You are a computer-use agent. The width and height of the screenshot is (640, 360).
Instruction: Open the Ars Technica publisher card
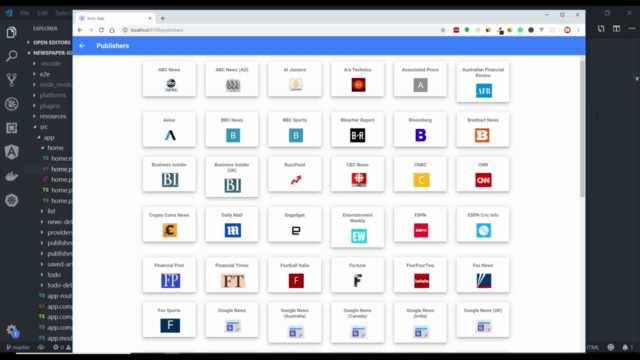tap(358, 79)
